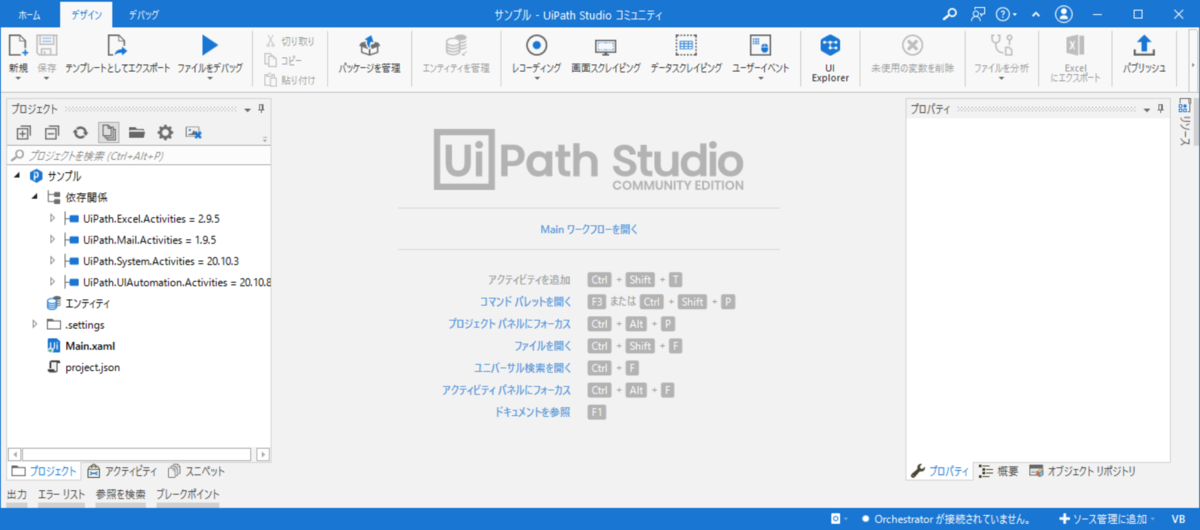
Task: Click ドキュメントを参照 link
Action: click(532, 411)
